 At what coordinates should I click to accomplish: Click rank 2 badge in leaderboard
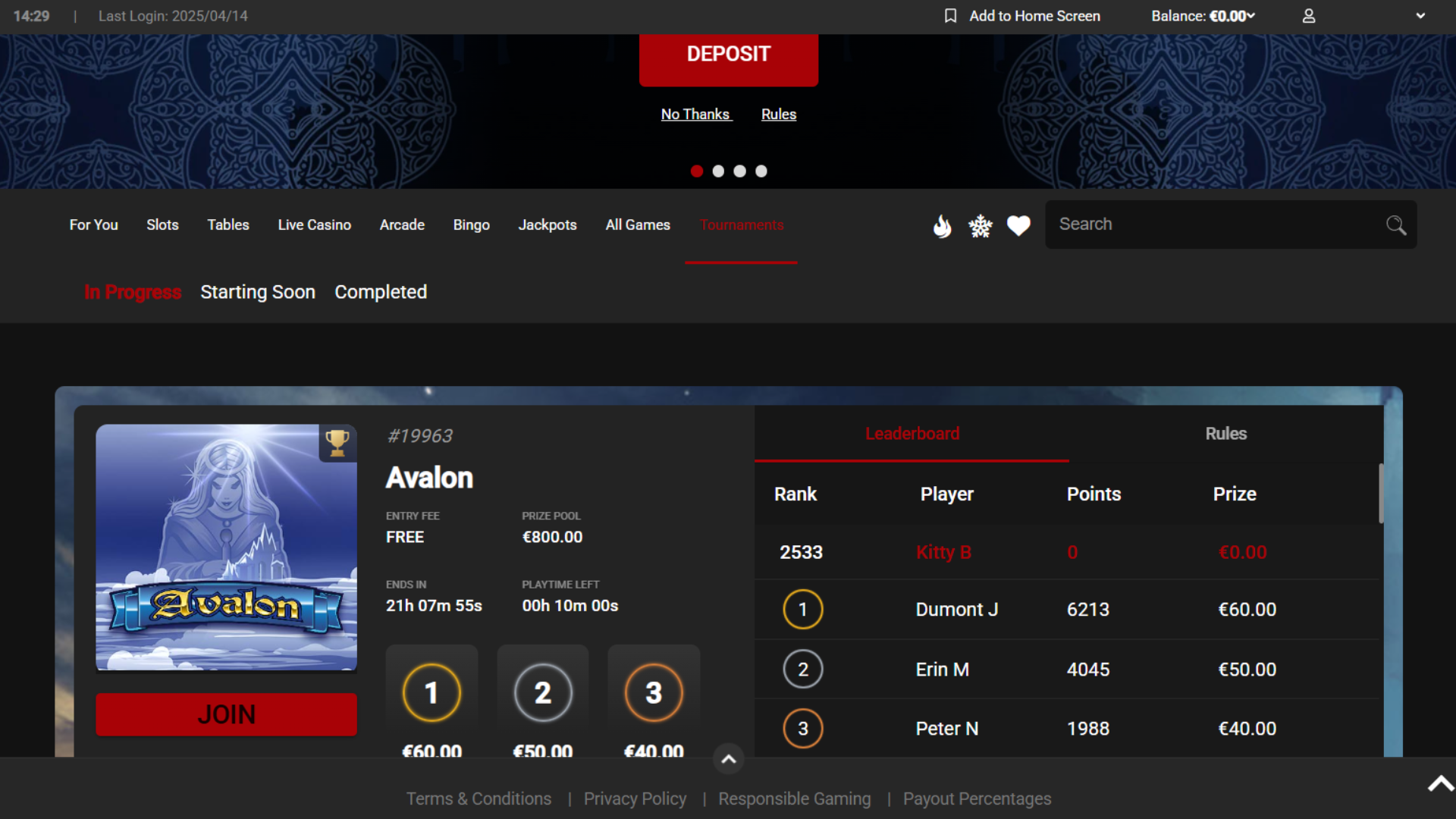pyautogui.click(x=802, y=669)
